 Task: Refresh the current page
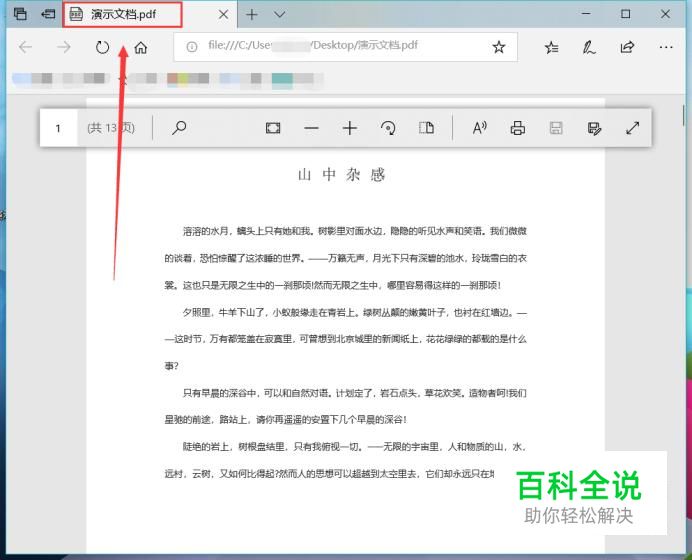[x=102, y=47]
